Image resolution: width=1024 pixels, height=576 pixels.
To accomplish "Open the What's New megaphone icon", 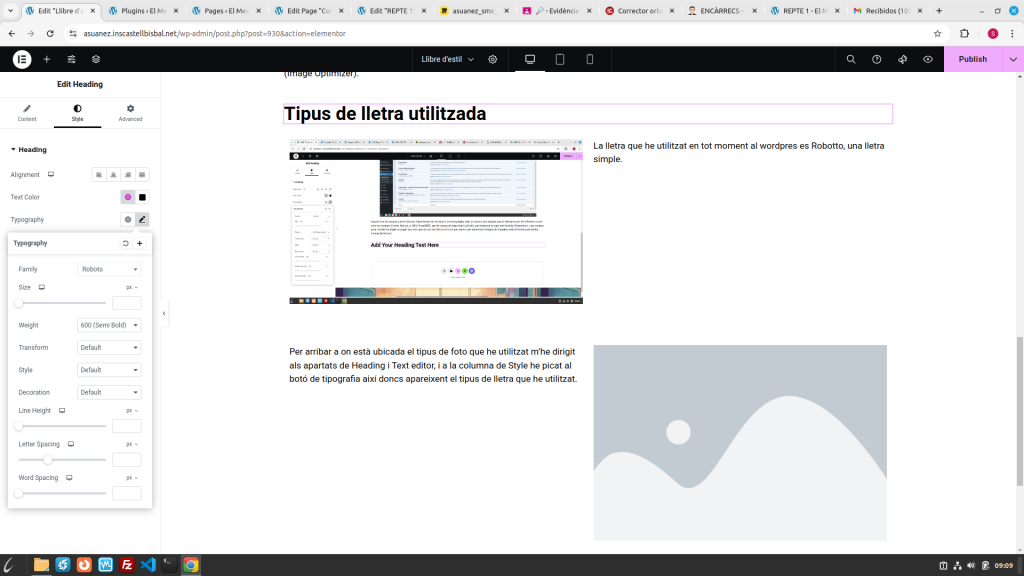I will [902, 59].
